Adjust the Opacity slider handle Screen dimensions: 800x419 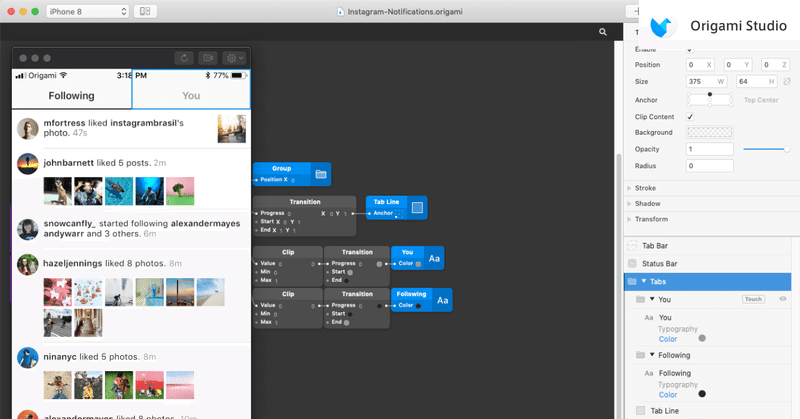(787, 149)
